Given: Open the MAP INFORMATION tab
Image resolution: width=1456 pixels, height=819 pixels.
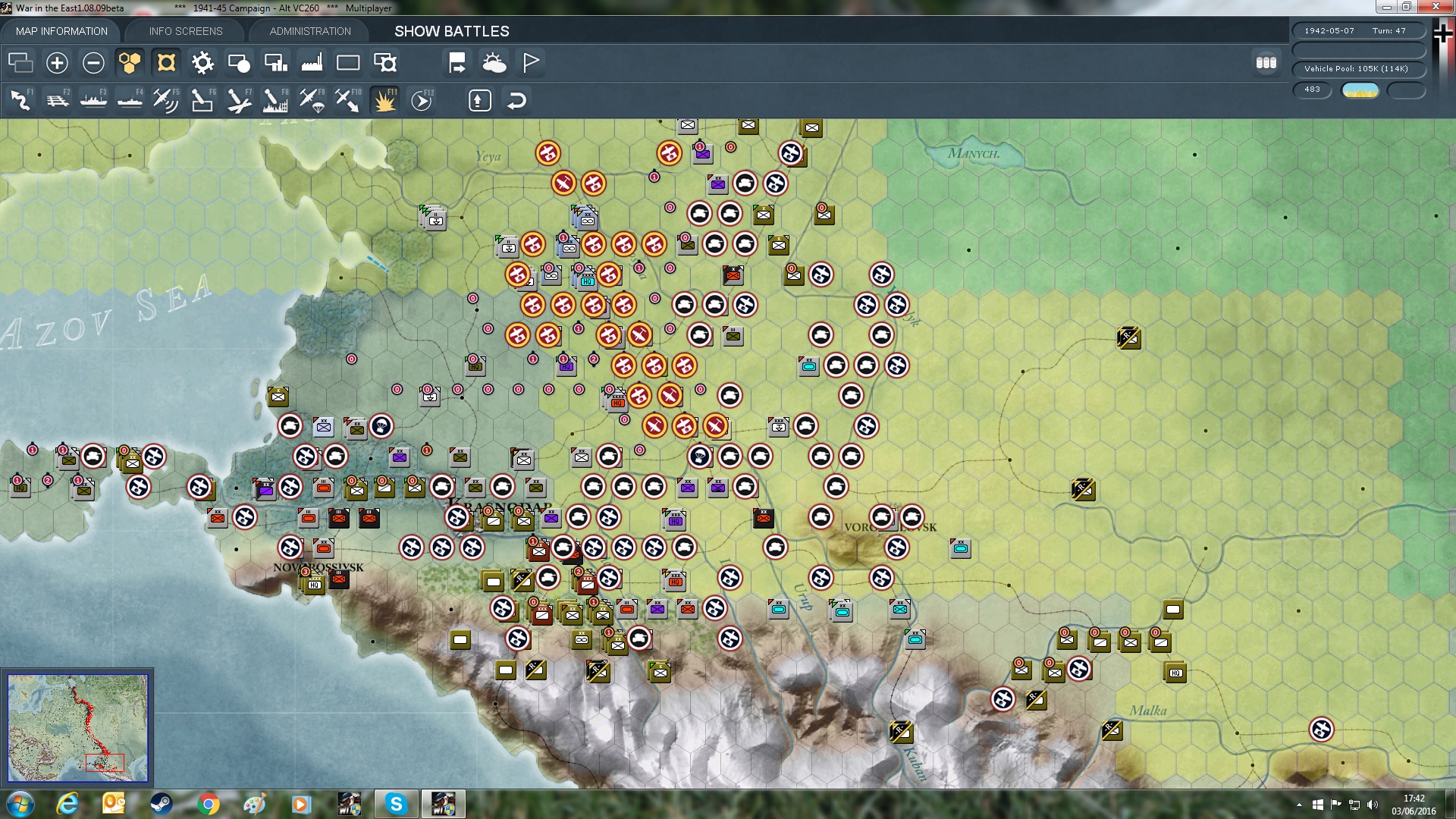Looking at the screenshot, I should pos(61,31).
